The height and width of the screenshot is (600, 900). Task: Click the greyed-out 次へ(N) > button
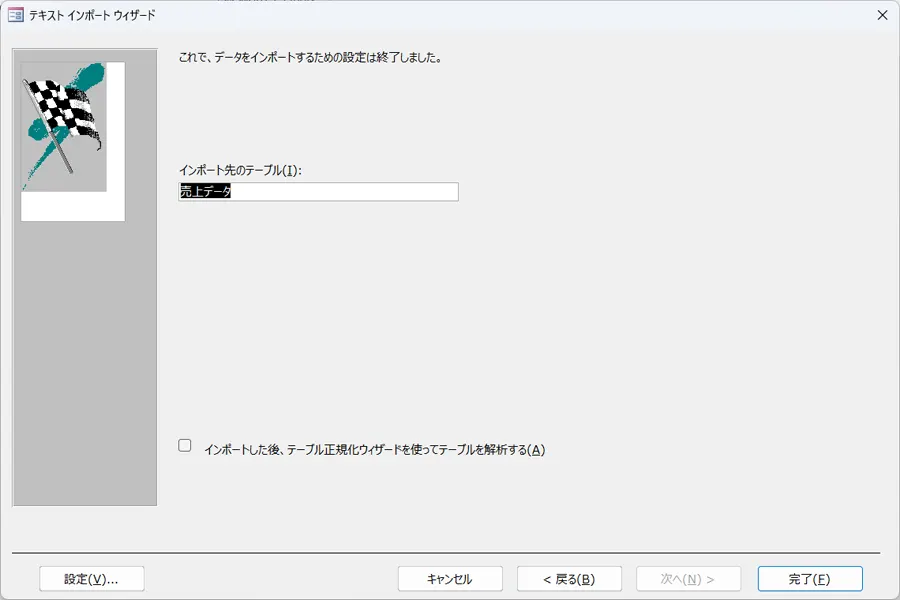[688, 579]
